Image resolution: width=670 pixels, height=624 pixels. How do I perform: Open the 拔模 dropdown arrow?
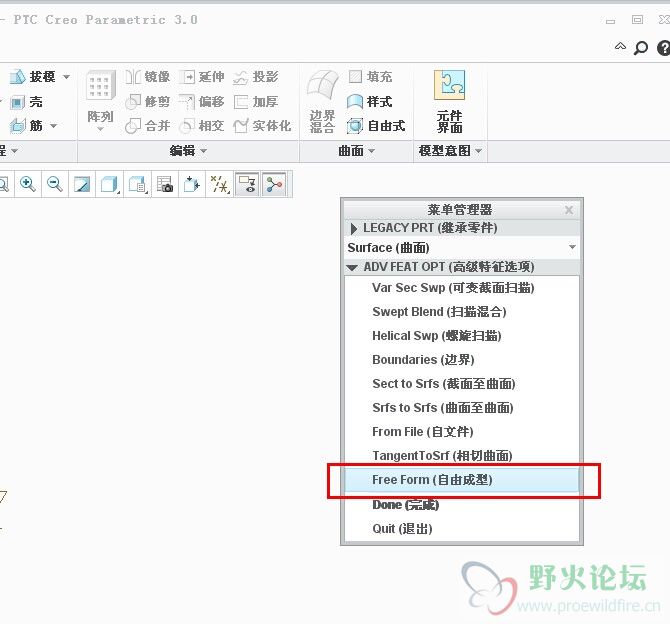tap(66, 77)
